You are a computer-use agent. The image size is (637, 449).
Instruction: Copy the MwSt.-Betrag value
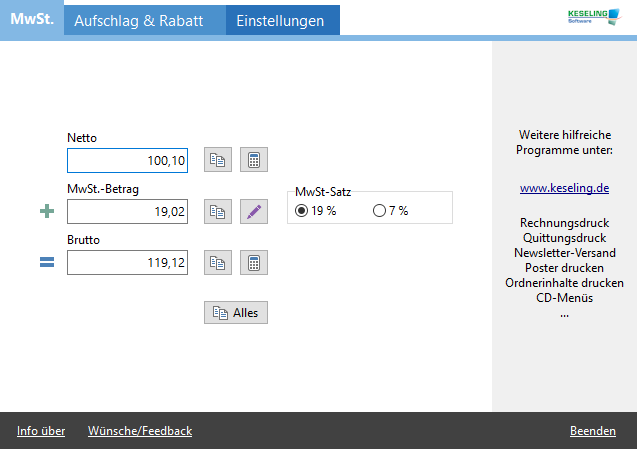(218, 211)
